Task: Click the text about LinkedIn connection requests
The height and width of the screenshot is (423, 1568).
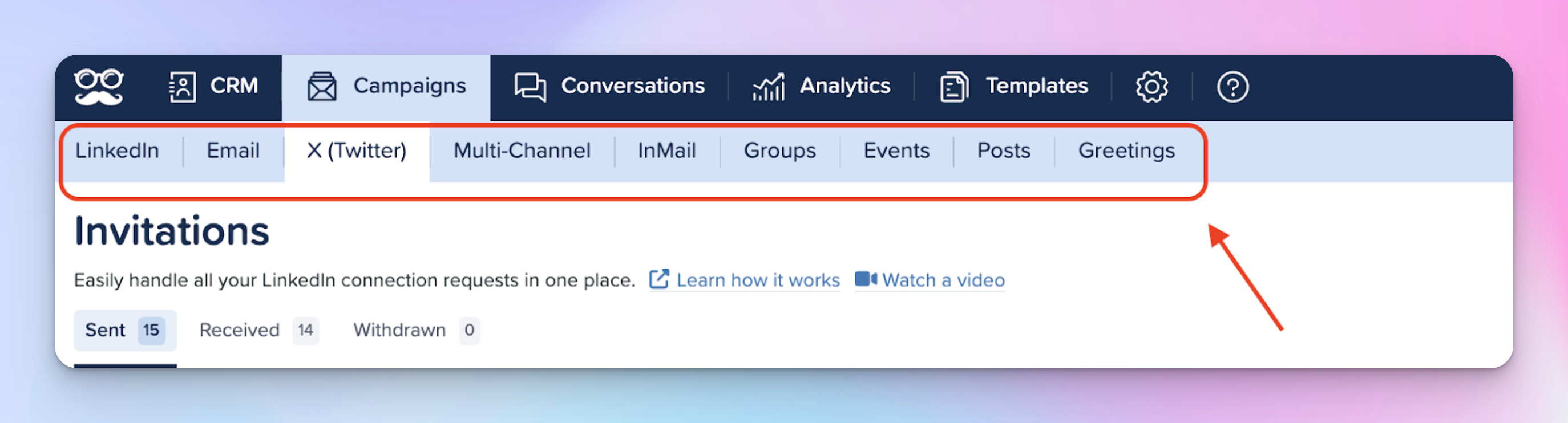Action: click(354, 280)
